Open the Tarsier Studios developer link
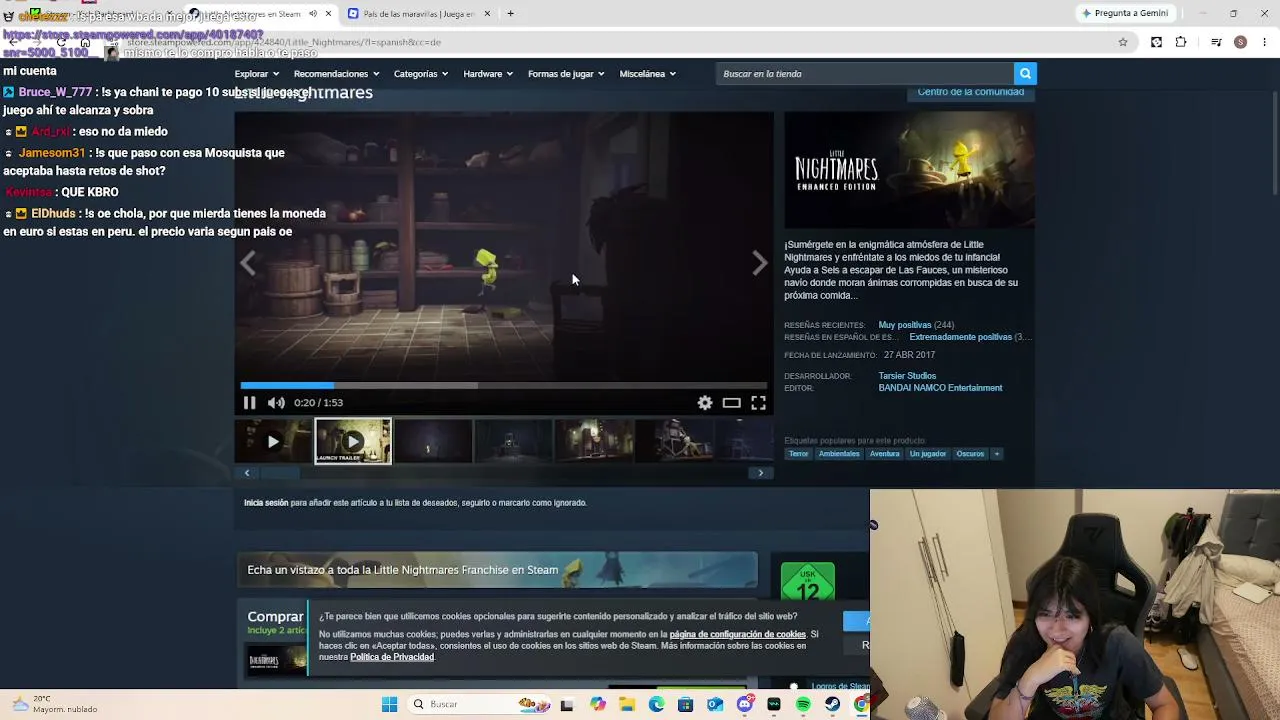The width and height of the screenshot is (1280, 720). click(x=907, y=376)
